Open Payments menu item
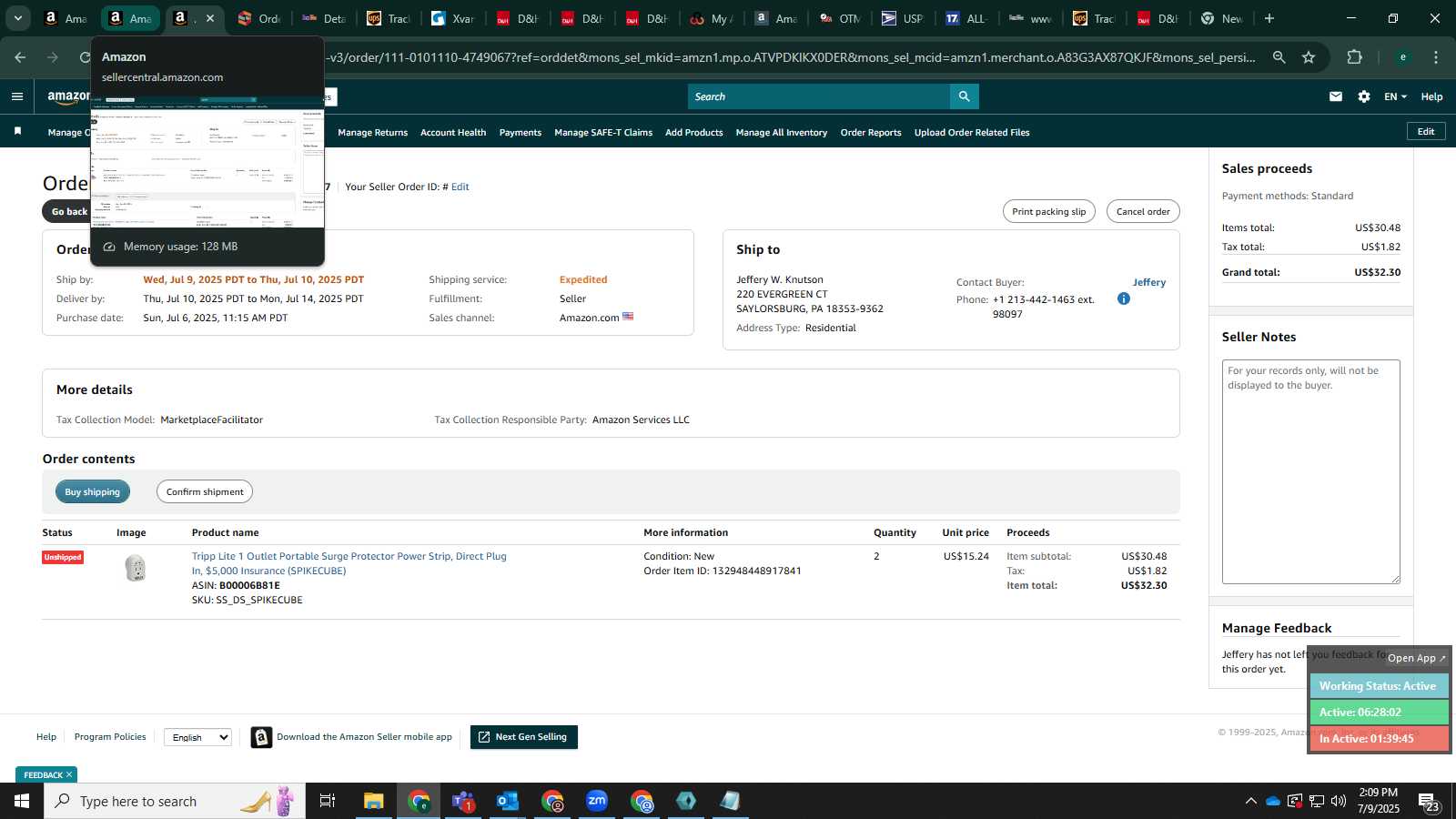Image resolution: width=1456 pixels, height=819 pixels. pos(521,133)
